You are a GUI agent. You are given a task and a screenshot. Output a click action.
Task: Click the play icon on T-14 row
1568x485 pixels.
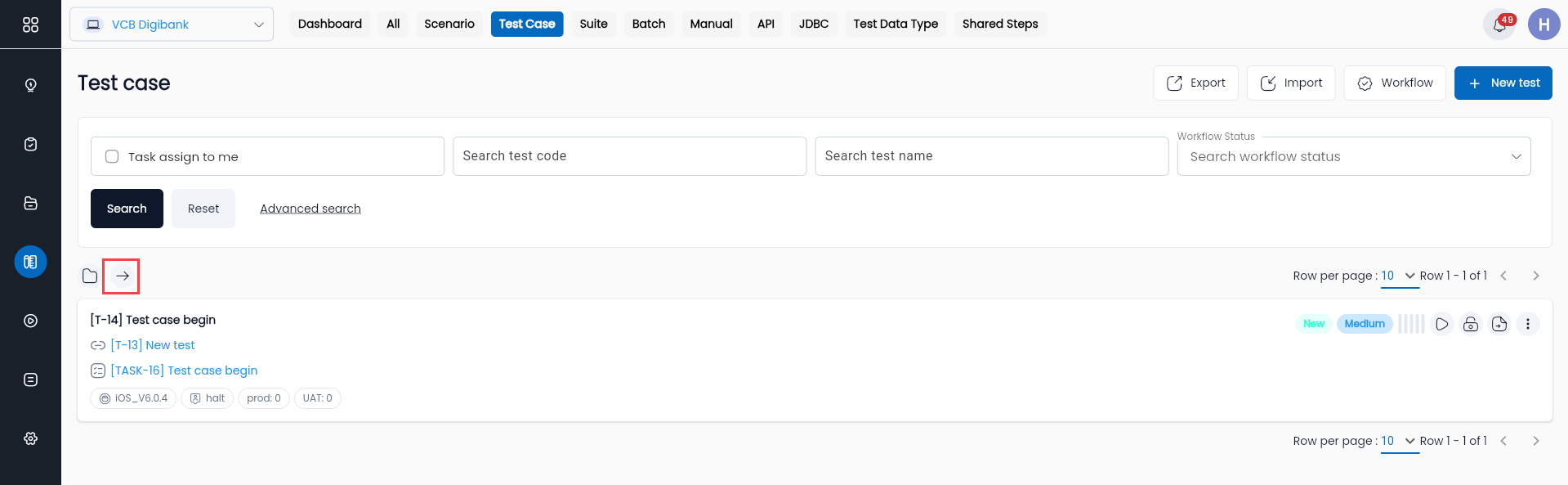coord(1442,324)
